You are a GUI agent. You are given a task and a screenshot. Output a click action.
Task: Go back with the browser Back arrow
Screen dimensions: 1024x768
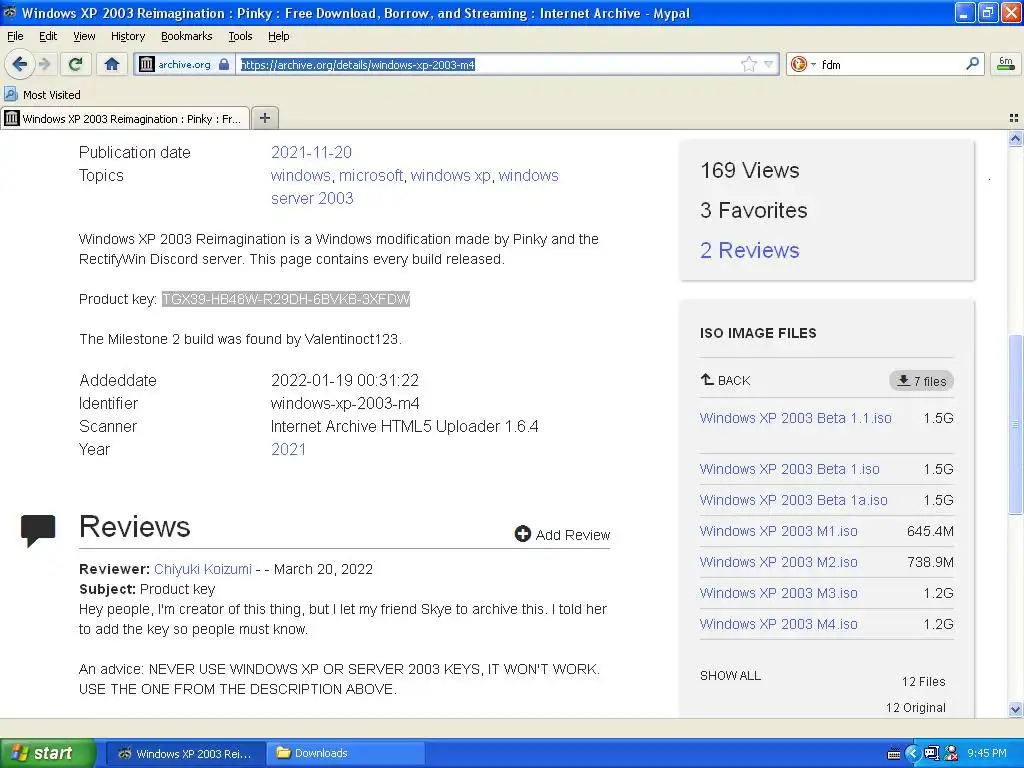point(19,64)
